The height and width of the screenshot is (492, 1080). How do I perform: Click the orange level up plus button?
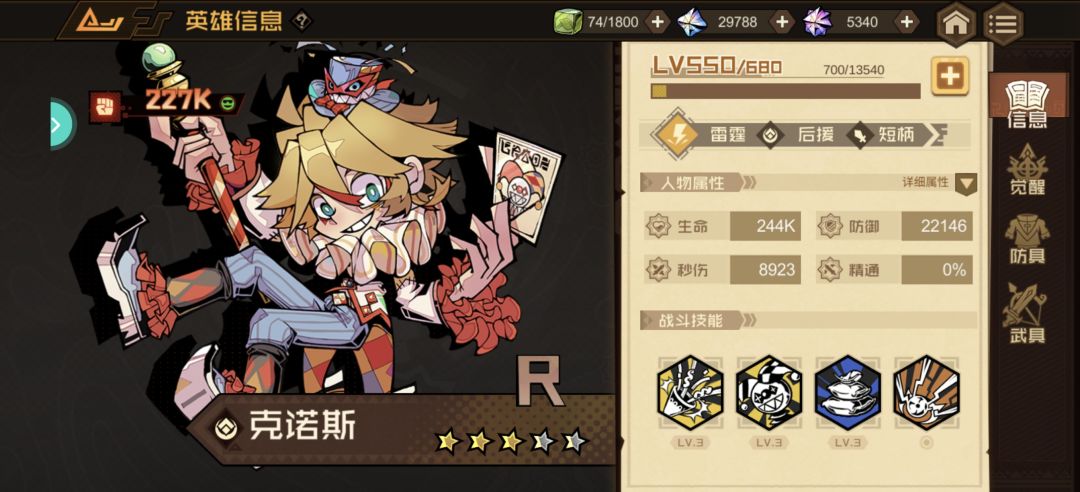click(950, 76)
